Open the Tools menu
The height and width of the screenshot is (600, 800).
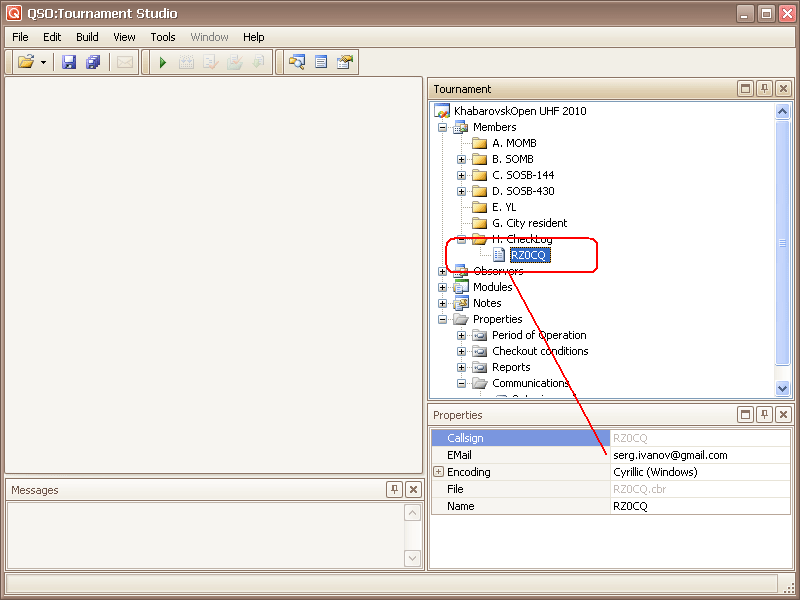pyautogui.click(x=162, y=37)
